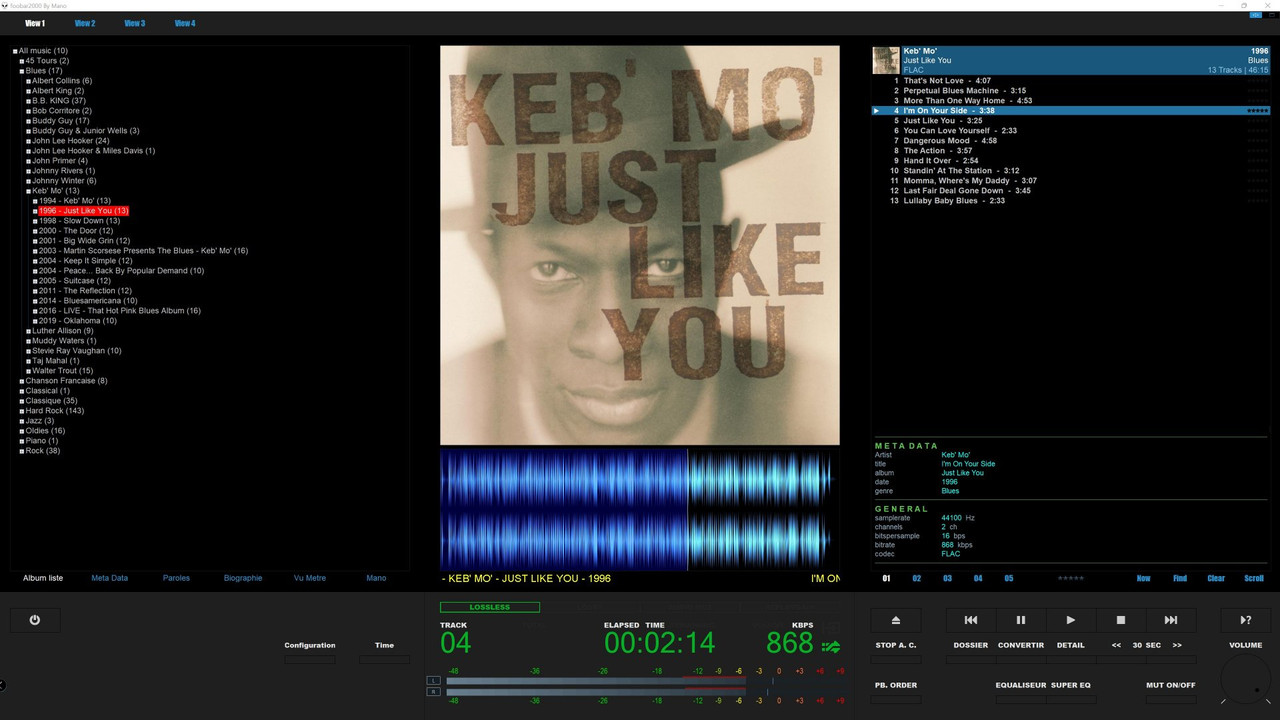Click the play icon button

1071,620
